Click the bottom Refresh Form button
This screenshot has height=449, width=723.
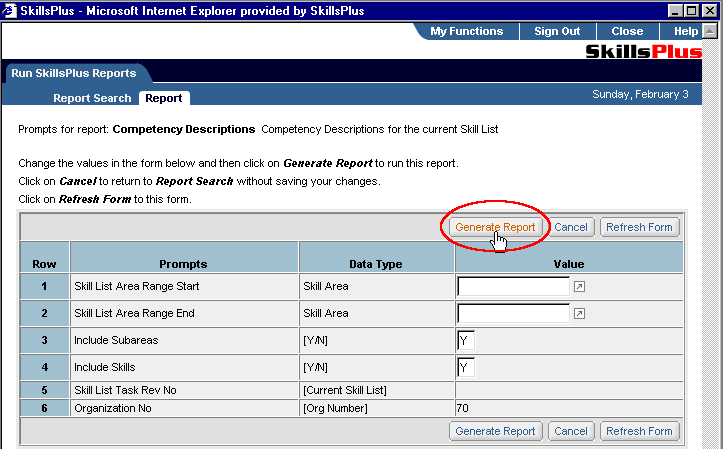coord(639,431)
